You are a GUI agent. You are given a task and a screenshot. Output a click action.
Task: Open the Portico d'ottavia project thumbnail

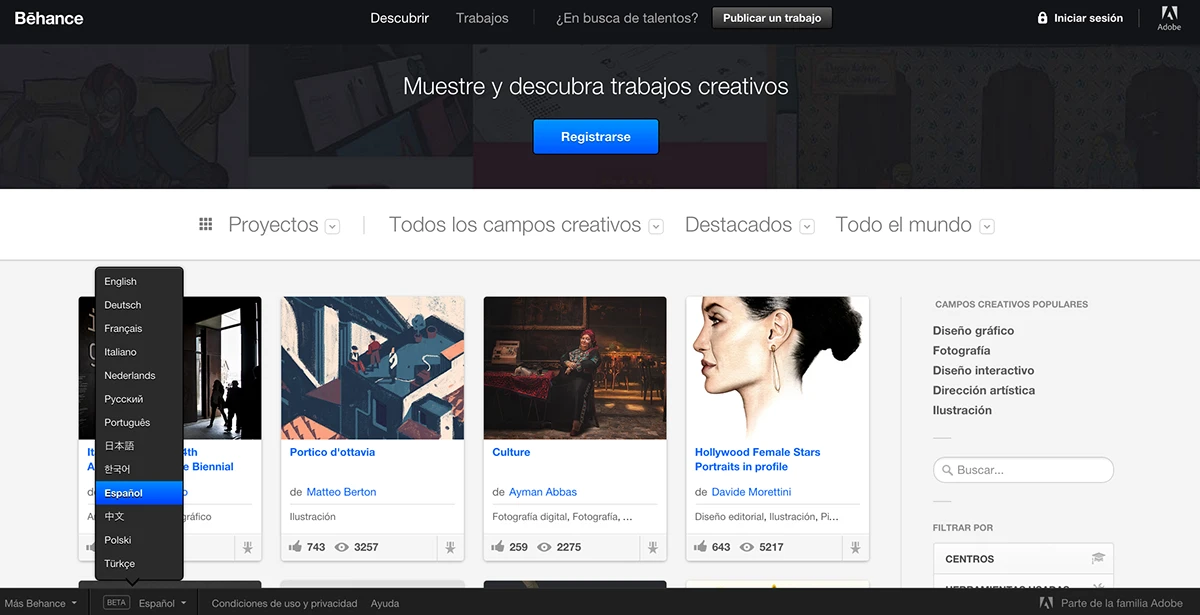point(372,368)
